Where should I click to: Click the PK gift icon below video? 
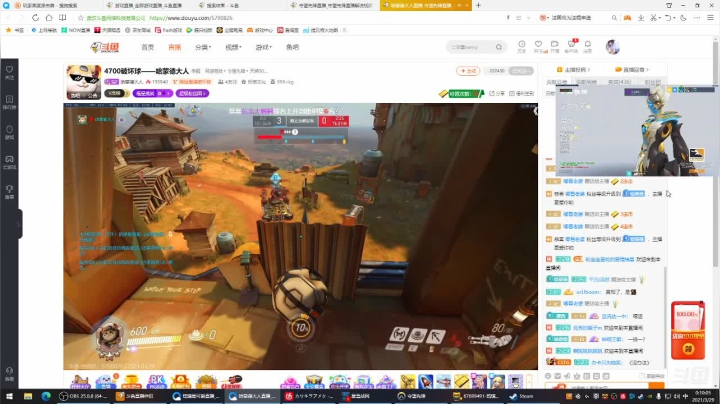coord(156,381)
